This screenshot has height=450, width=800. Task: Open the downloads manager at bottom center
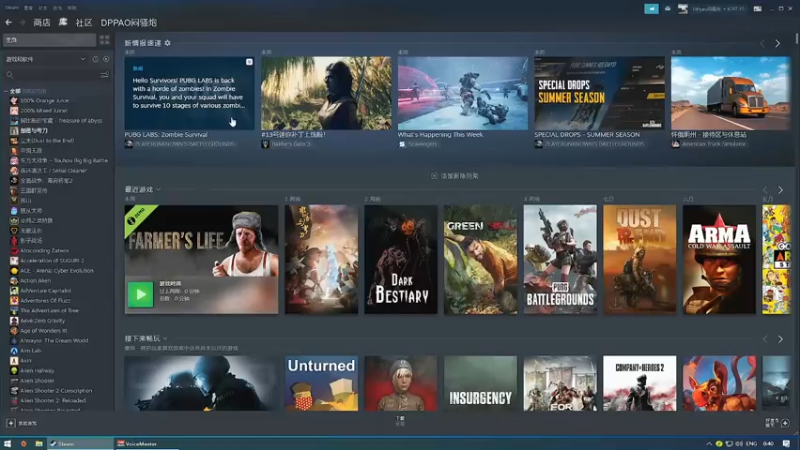[x=401, y=420]
